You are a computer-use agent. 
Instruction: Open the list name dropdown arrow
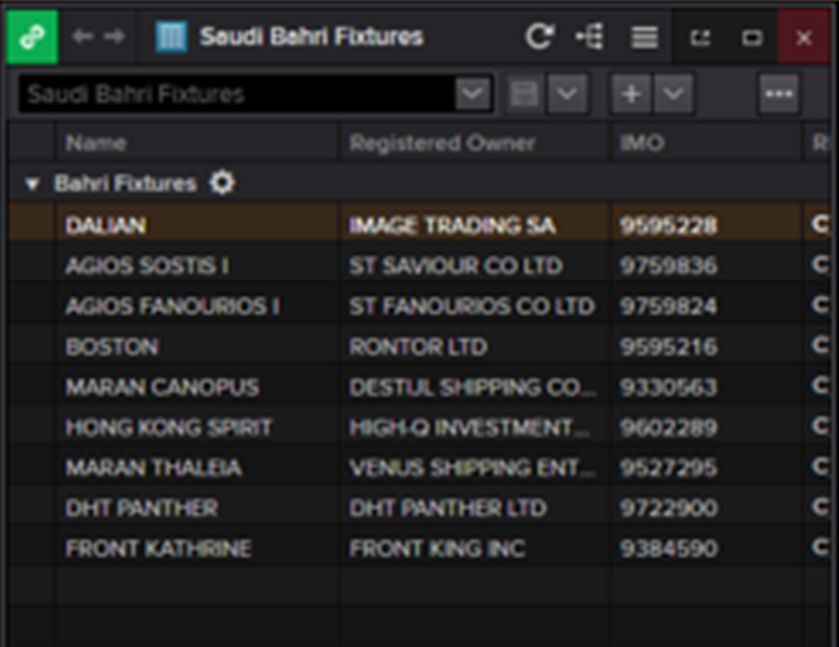click(x=472, y=94)
